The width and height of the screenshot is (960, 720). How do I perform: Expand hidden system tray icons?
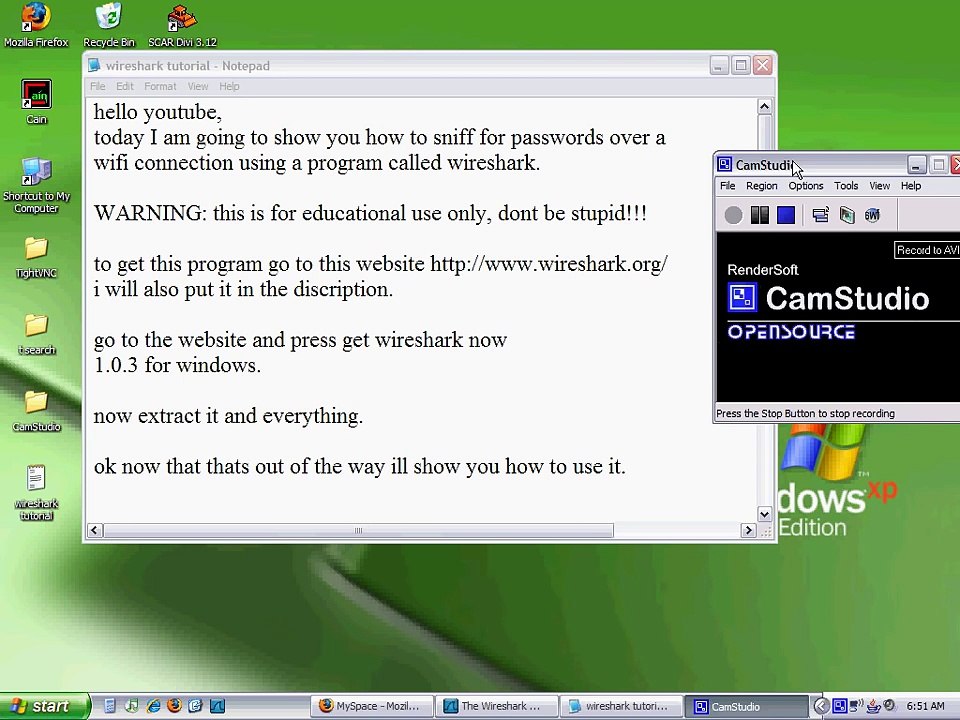822,706
